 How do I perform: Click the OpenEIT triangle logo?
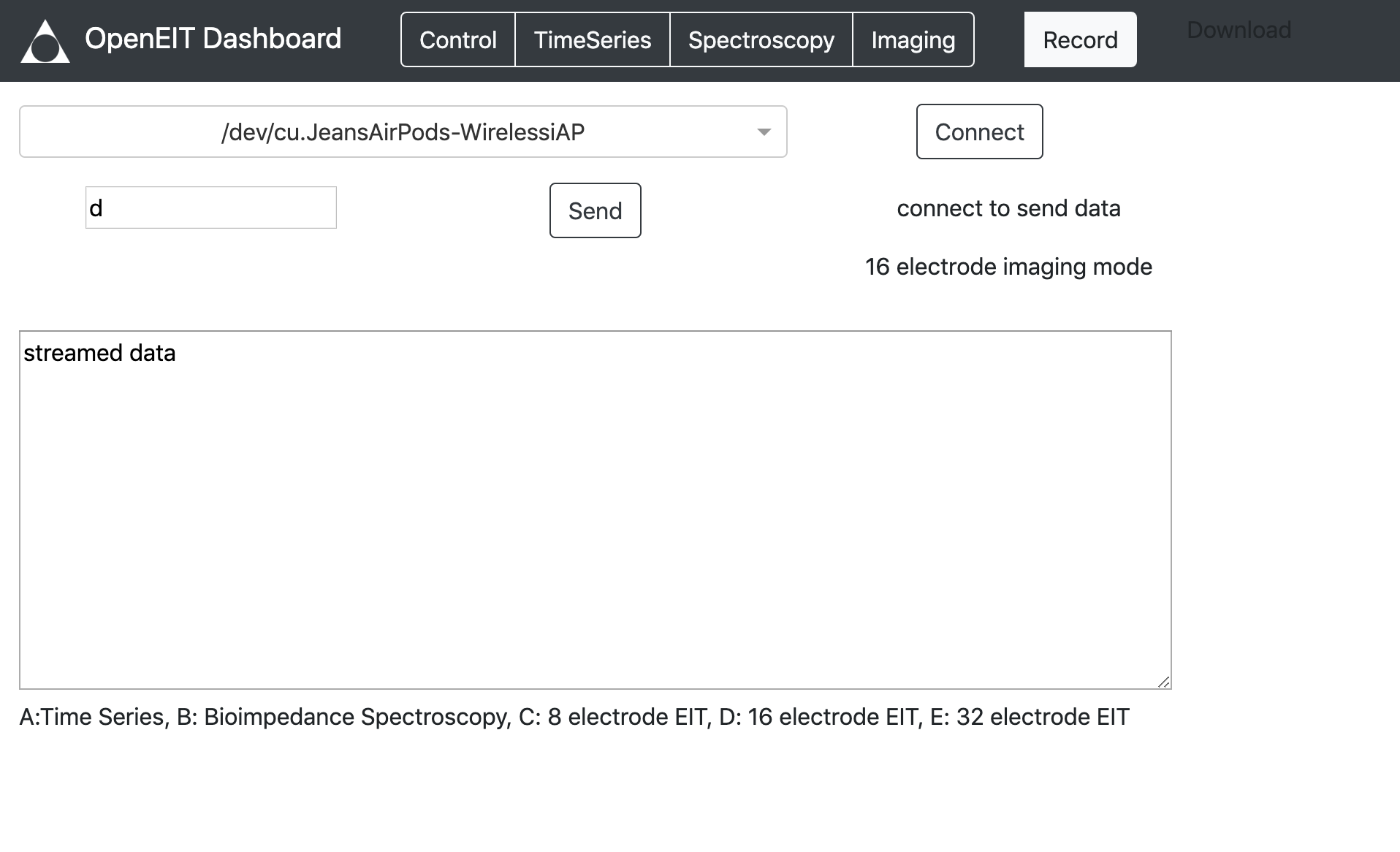(44, 40)
